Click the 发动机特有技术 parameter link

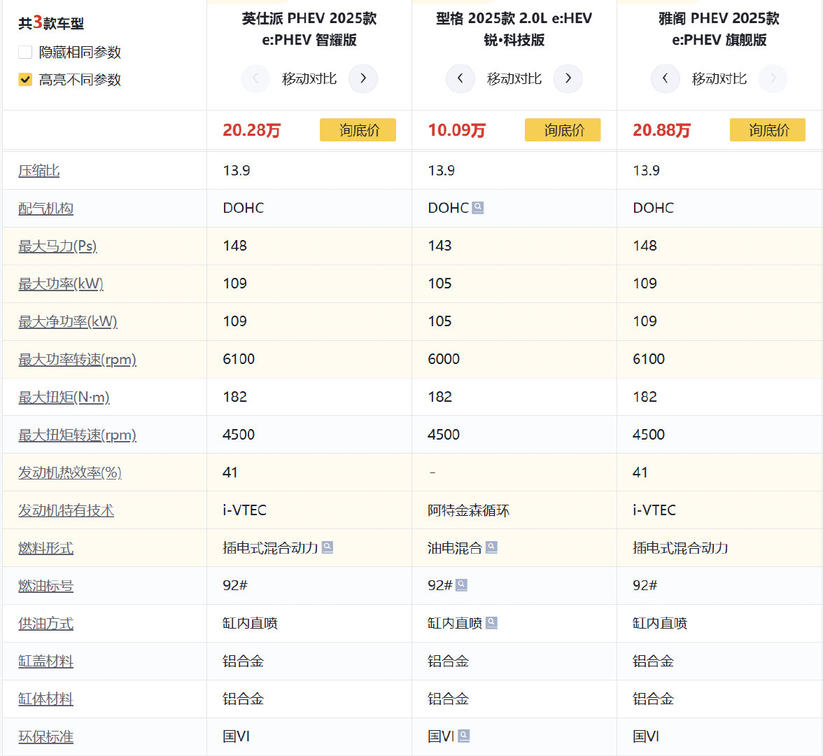coord(66,511)
